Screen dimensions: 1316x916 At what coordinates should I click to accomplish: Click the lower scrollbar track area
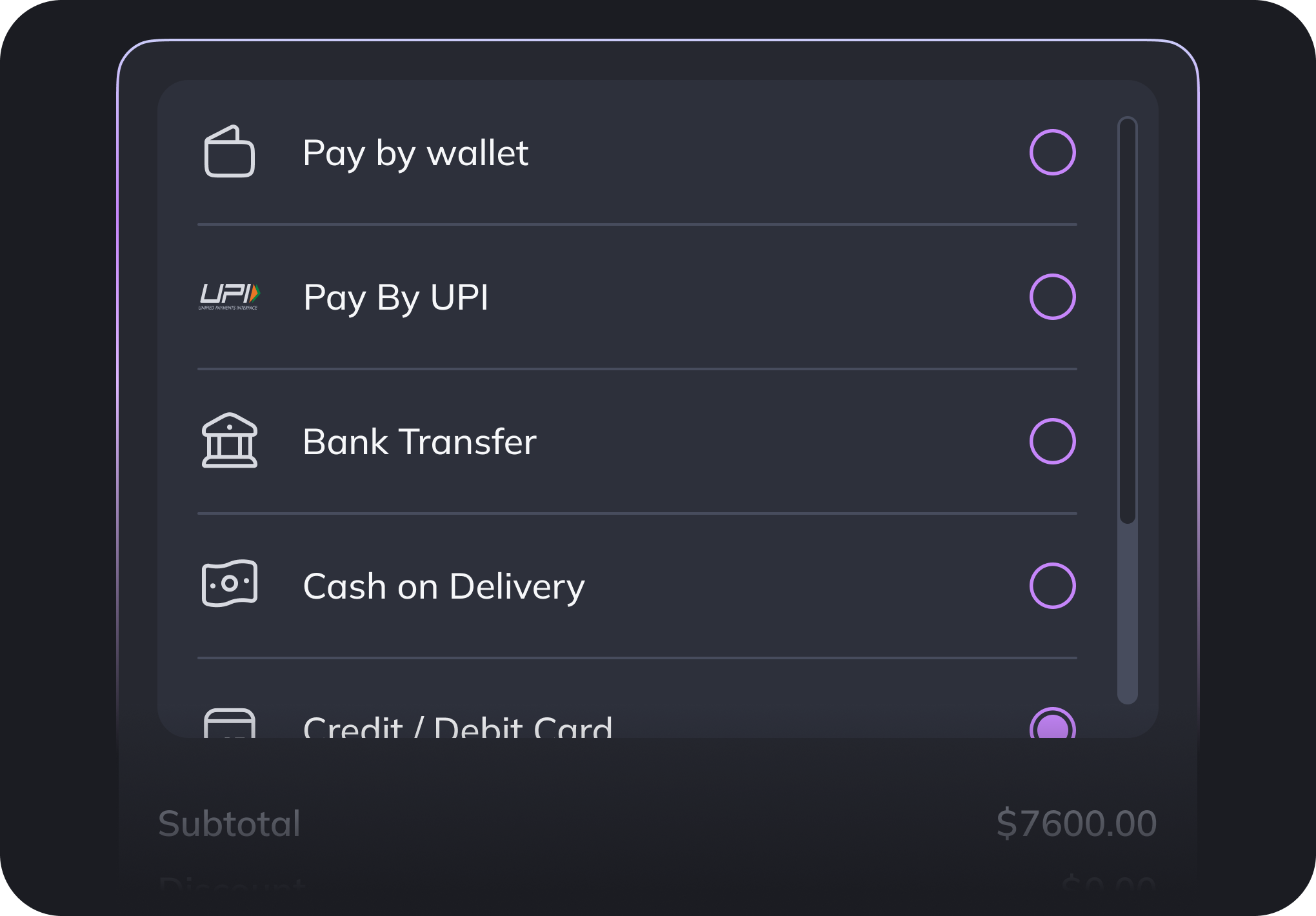pyautogui.click(x=1127, y=613)
